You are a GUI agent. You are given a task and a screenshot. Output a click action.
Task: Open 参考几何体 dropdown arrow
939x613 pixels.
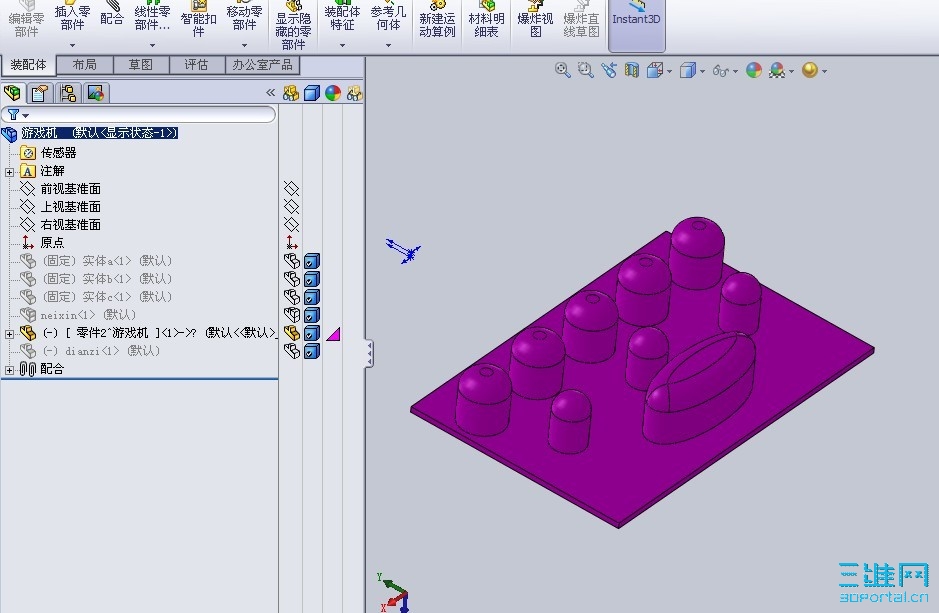click(x=388, y=45)
